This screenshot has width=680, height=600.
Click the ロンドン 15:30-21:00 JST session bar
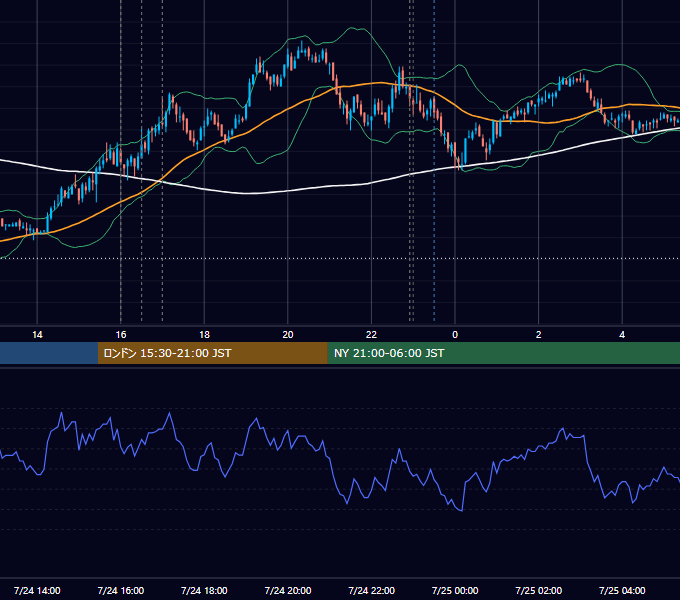tap(212, 353)
